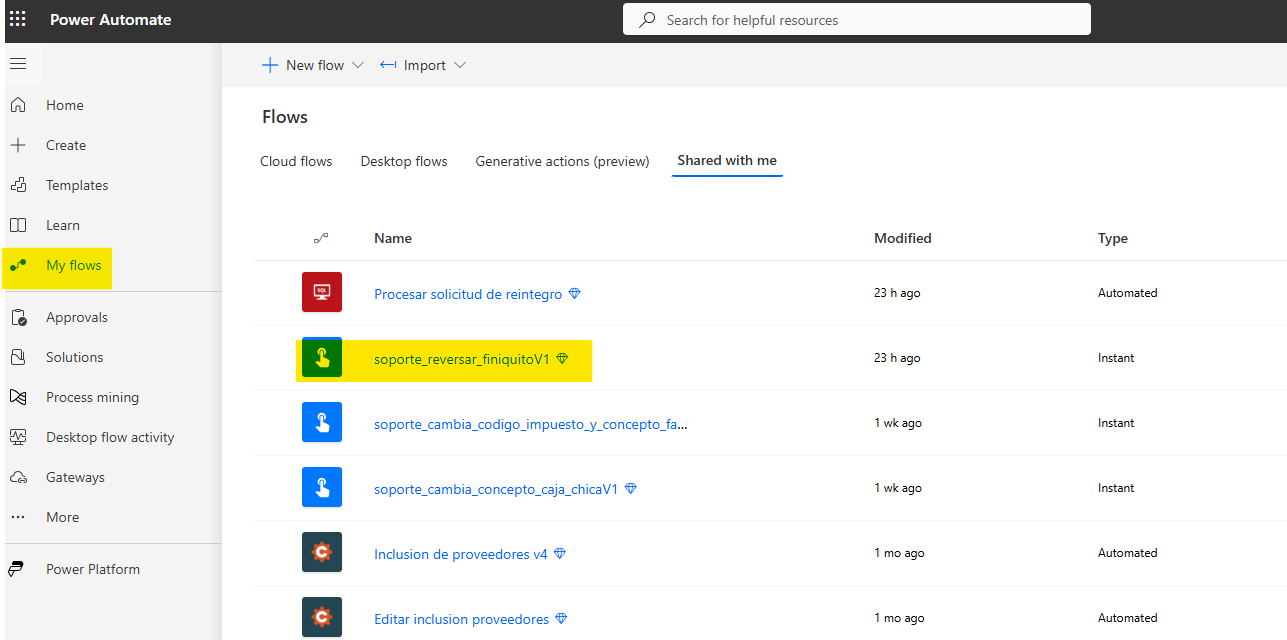
Task: Click the green touch icon of soporte_reversar_finiquitoV1
Action: 322,357
